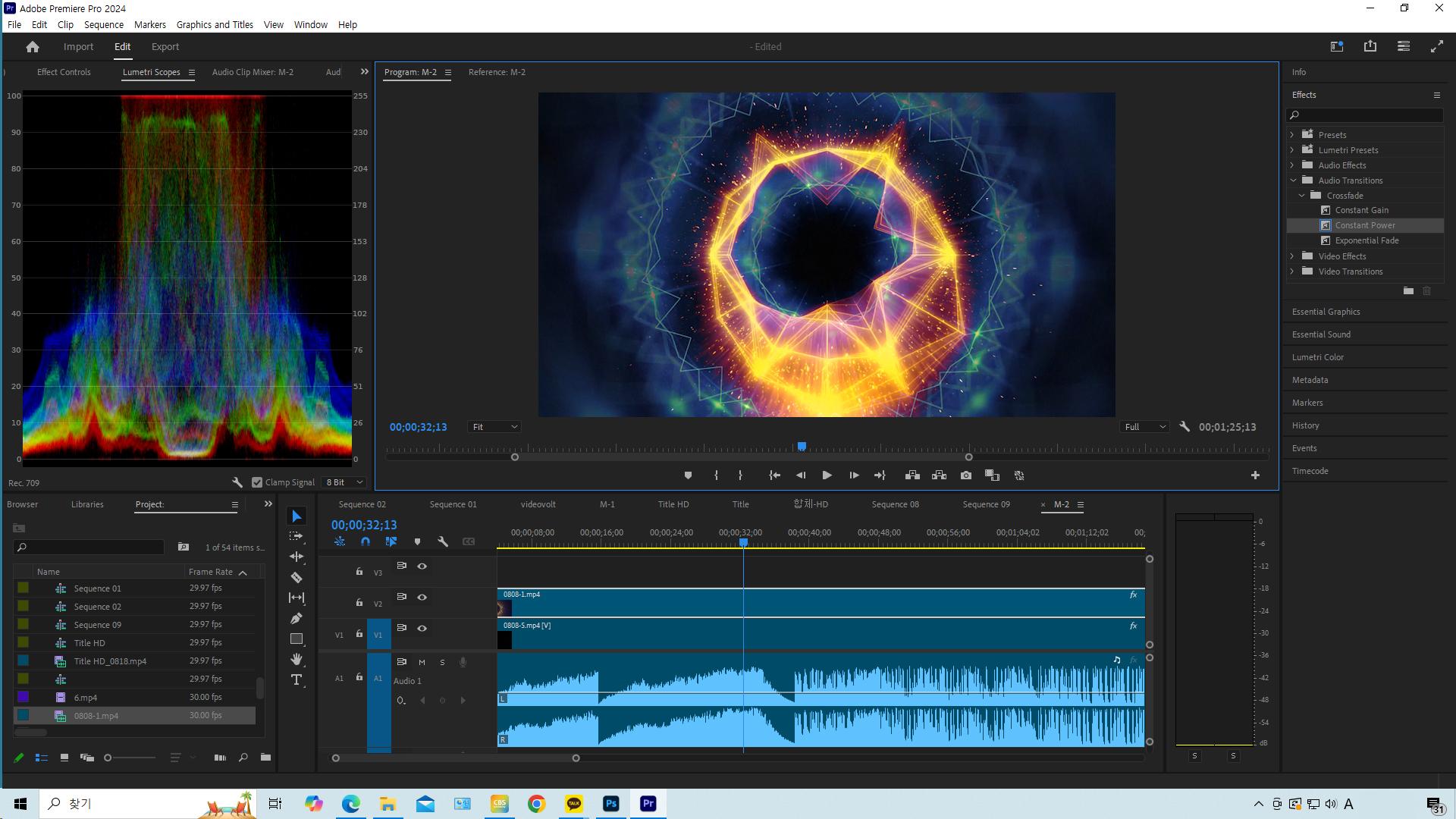
Task: Select the Type tool
Action: (x=297, y=680)
